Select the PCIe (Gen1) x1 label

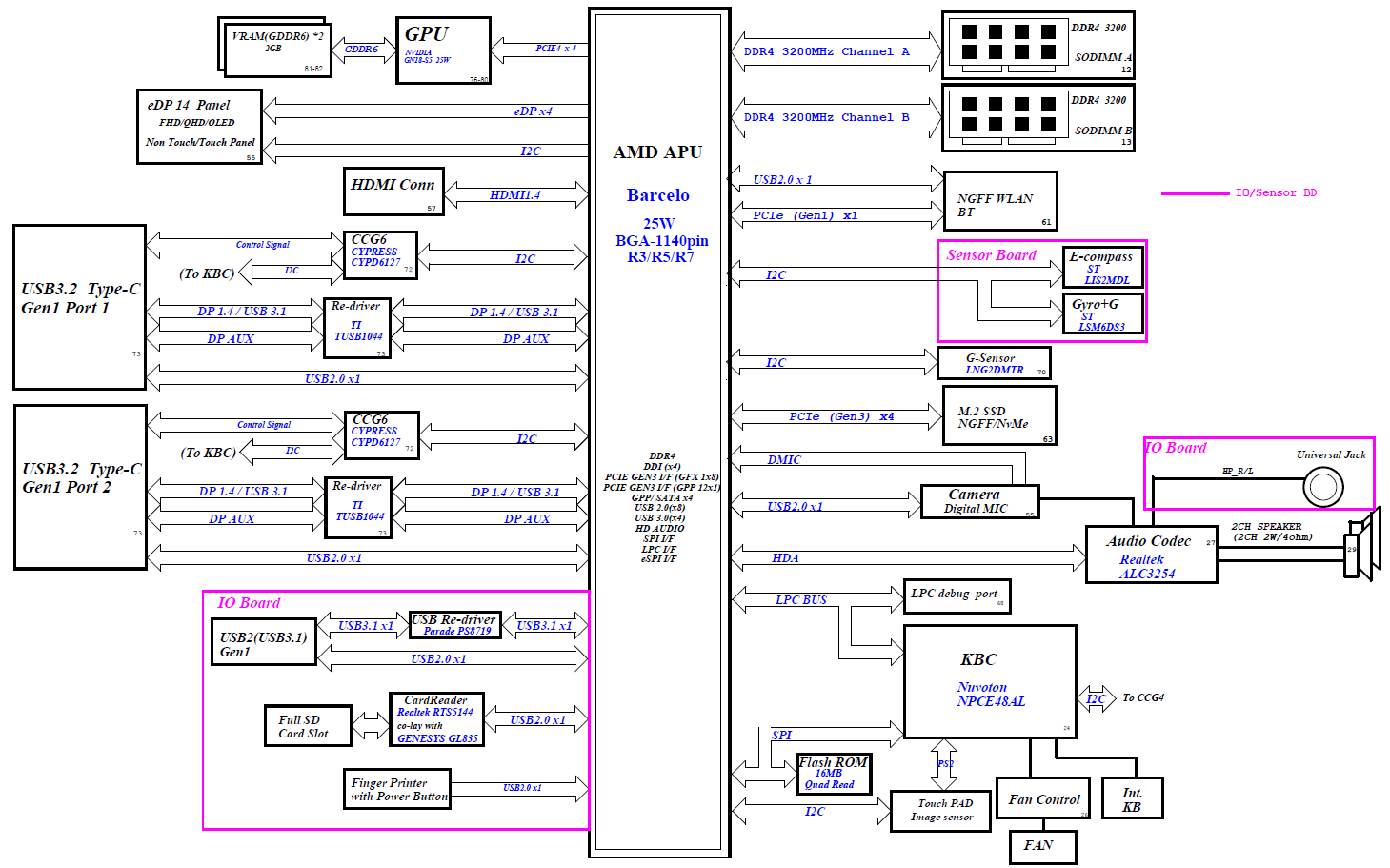805,215
